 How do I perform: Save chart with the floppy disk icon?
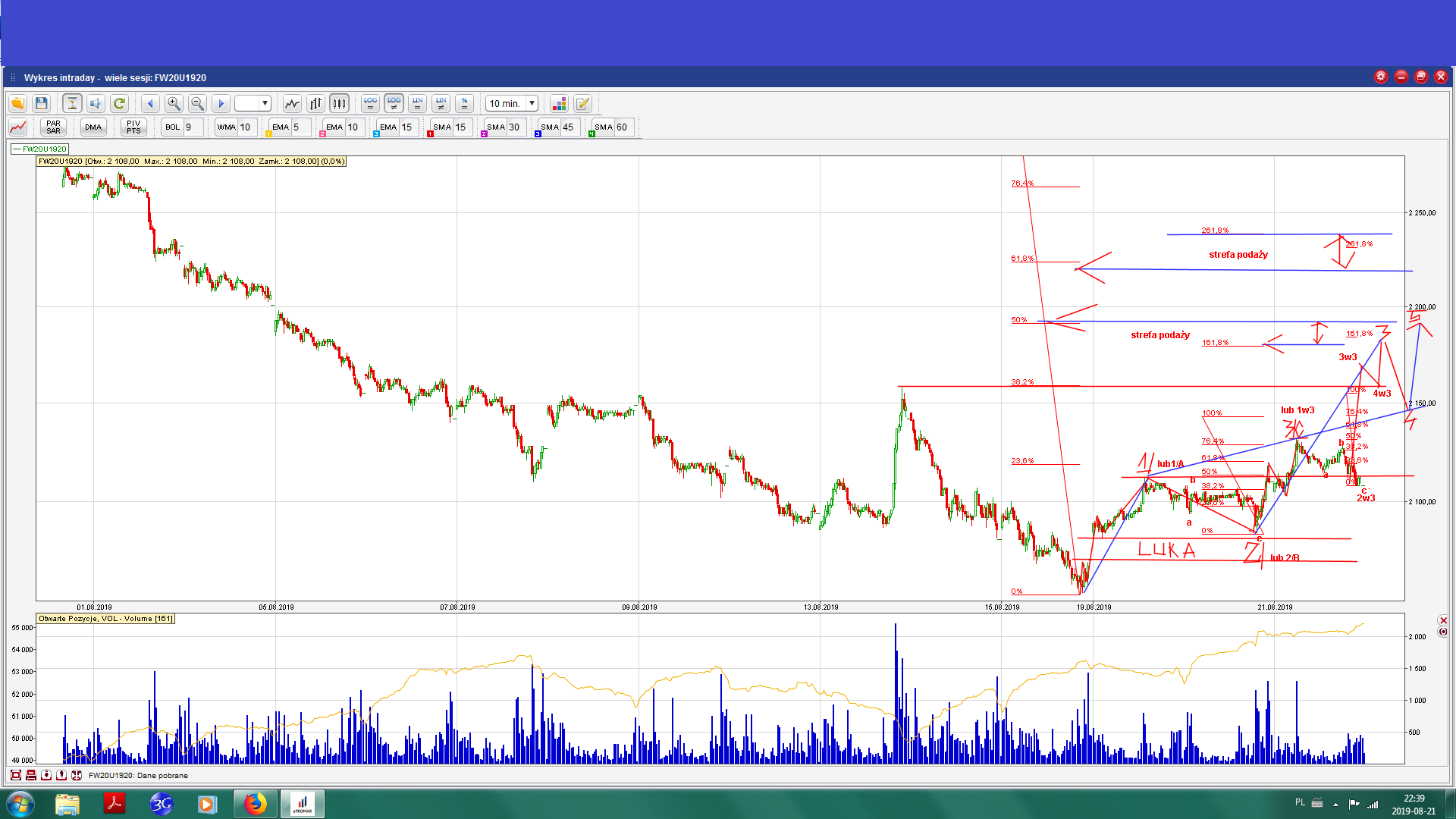click(42, 103)
